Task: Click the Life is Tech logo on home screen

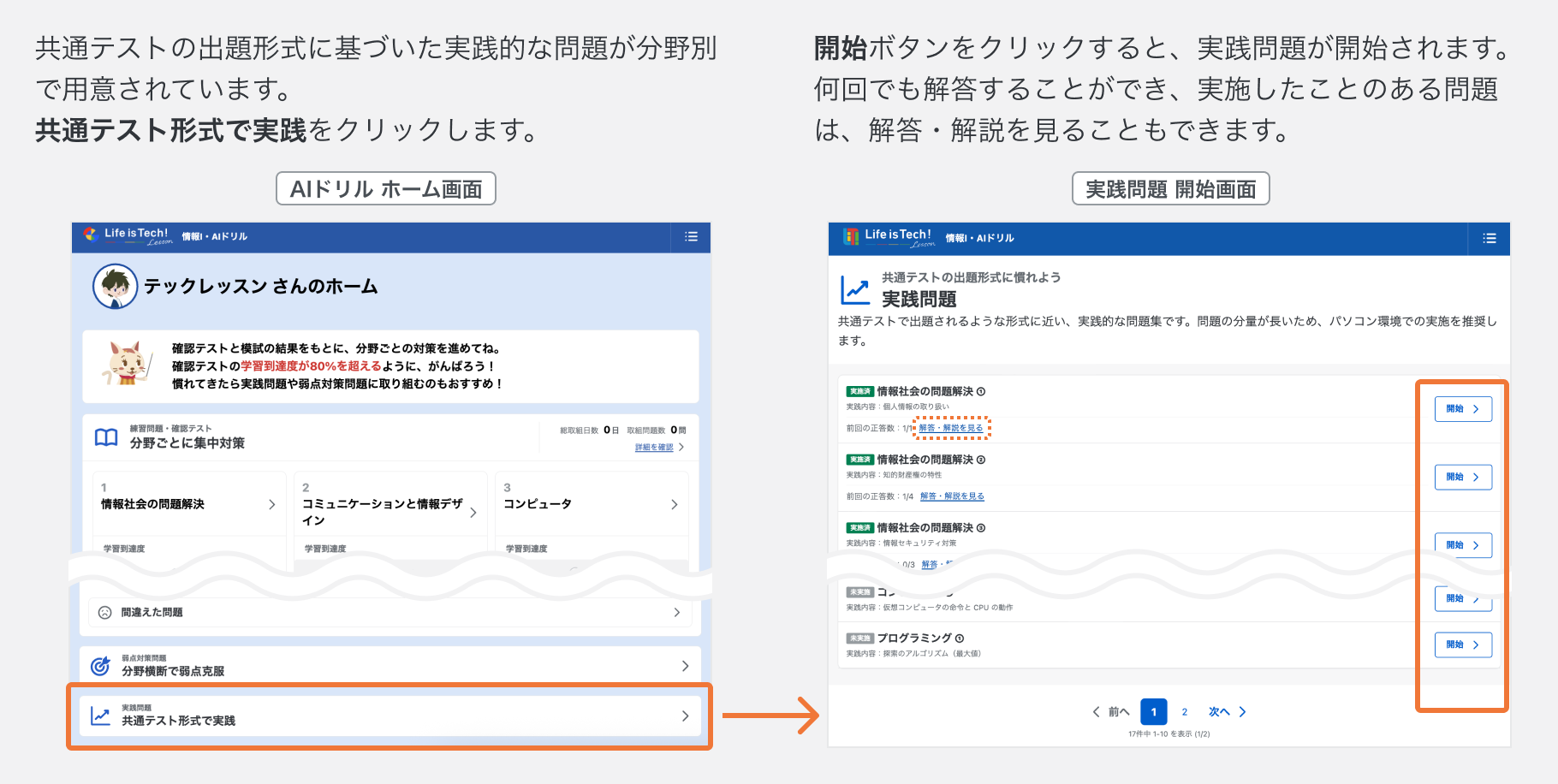Action: [x=128, y=236]
